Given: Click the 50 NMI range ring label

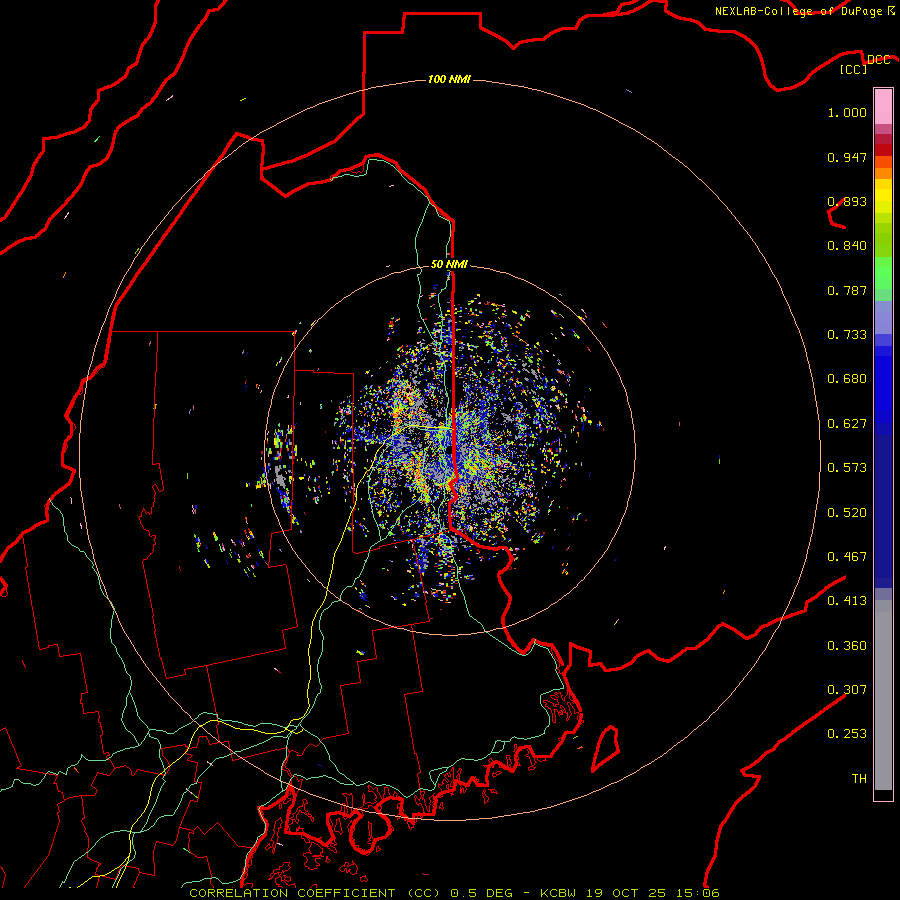Looking at the screenshot, I should point(449,264).
